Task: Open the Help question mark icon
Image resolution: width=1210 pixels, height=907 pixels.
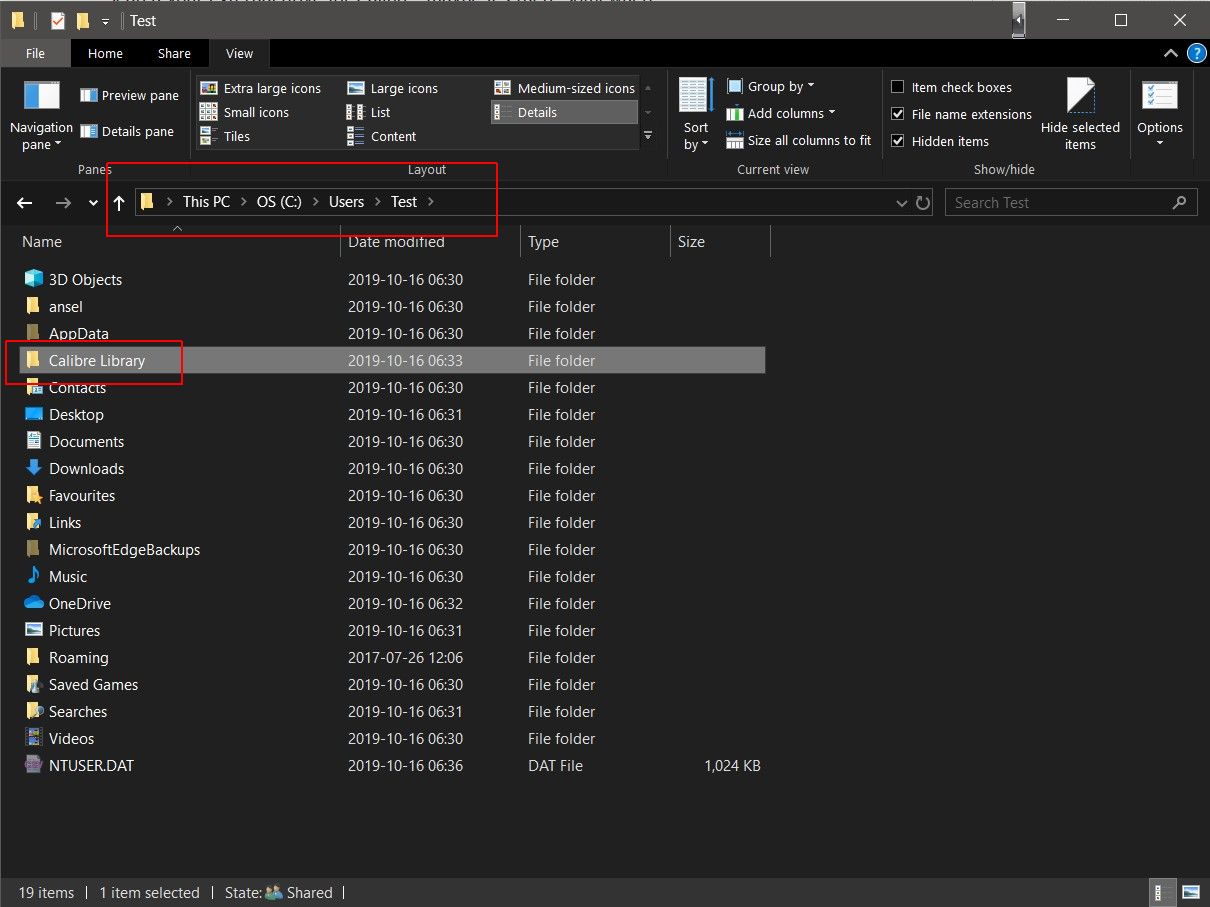Action: 1195,53
